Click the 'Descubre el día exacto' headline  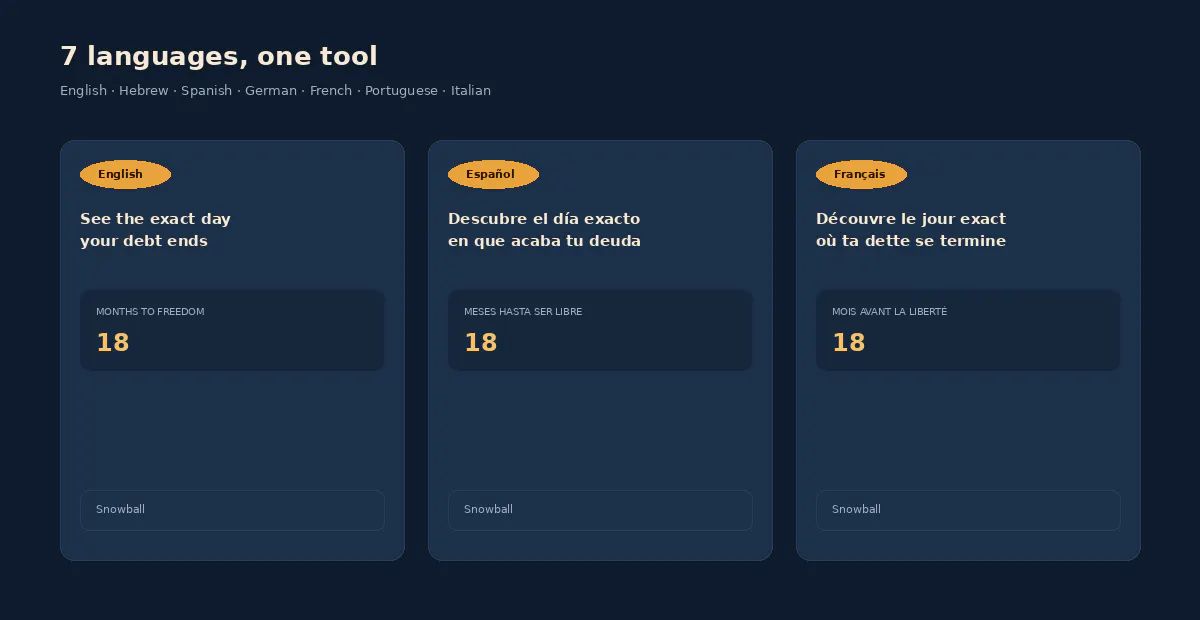point(544,230)
